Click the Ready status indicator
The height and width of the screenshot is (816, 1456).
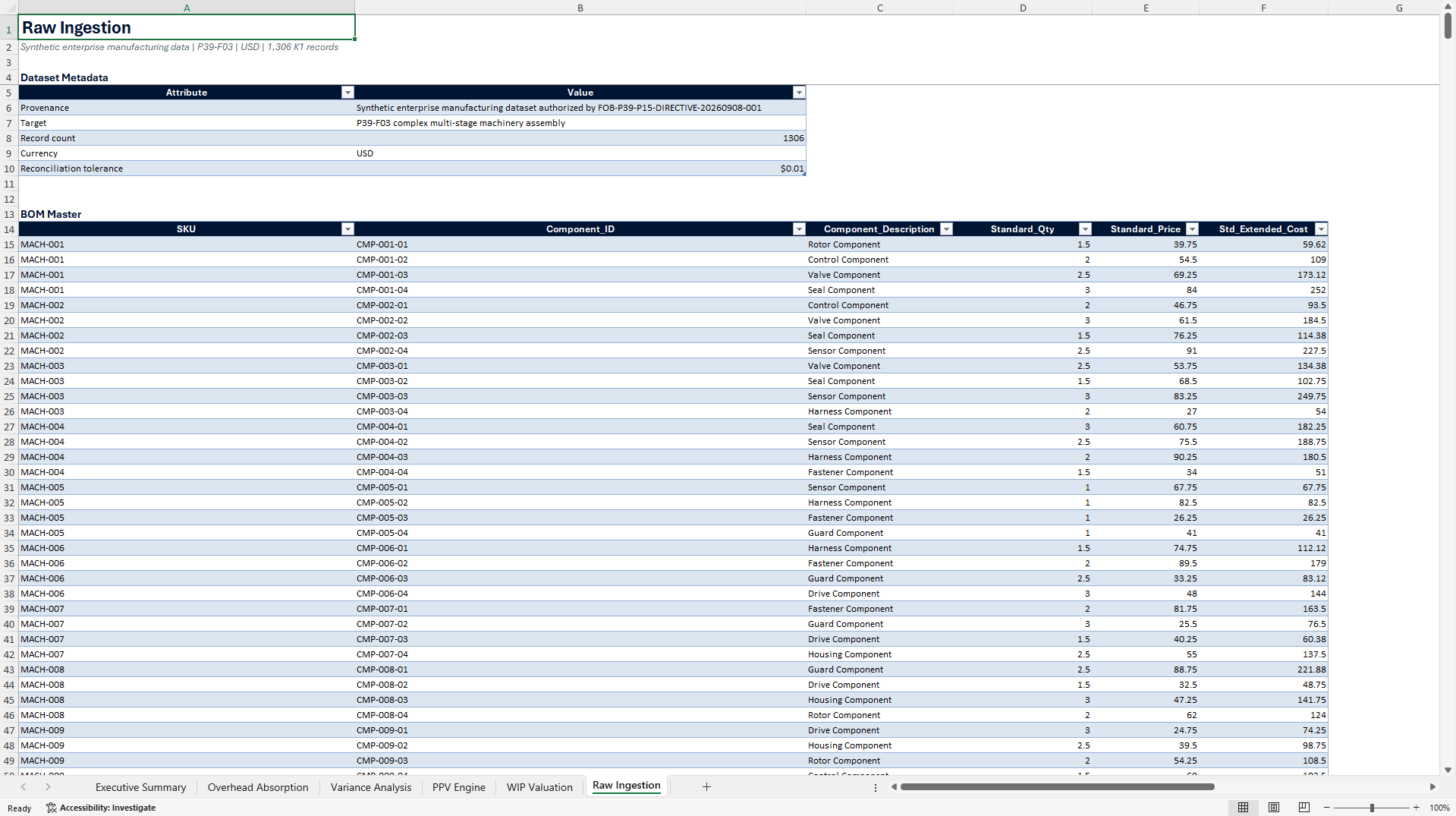click(19, 808)
